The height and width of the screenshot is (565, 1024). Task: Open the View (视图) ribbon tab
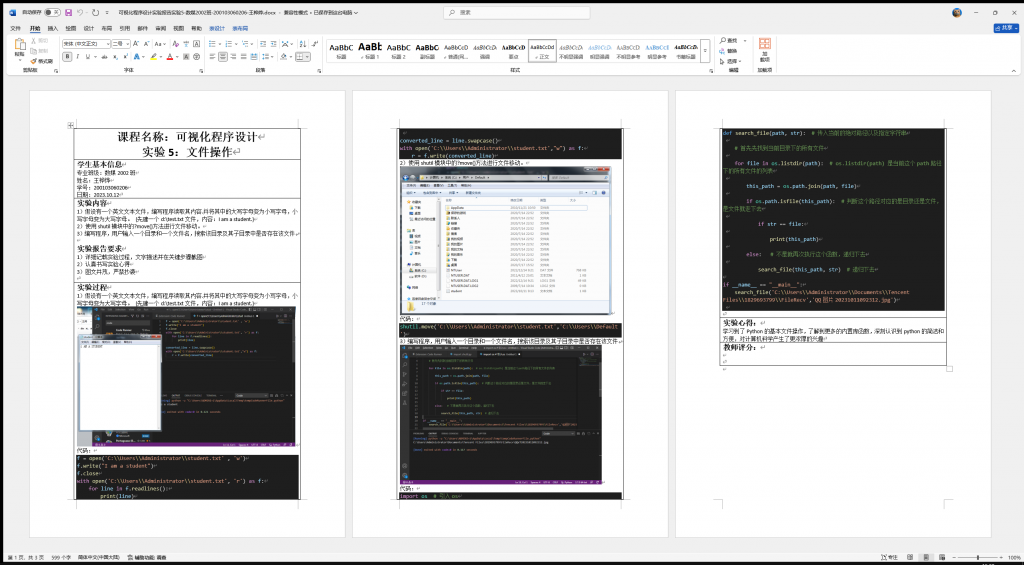[176, 28]
